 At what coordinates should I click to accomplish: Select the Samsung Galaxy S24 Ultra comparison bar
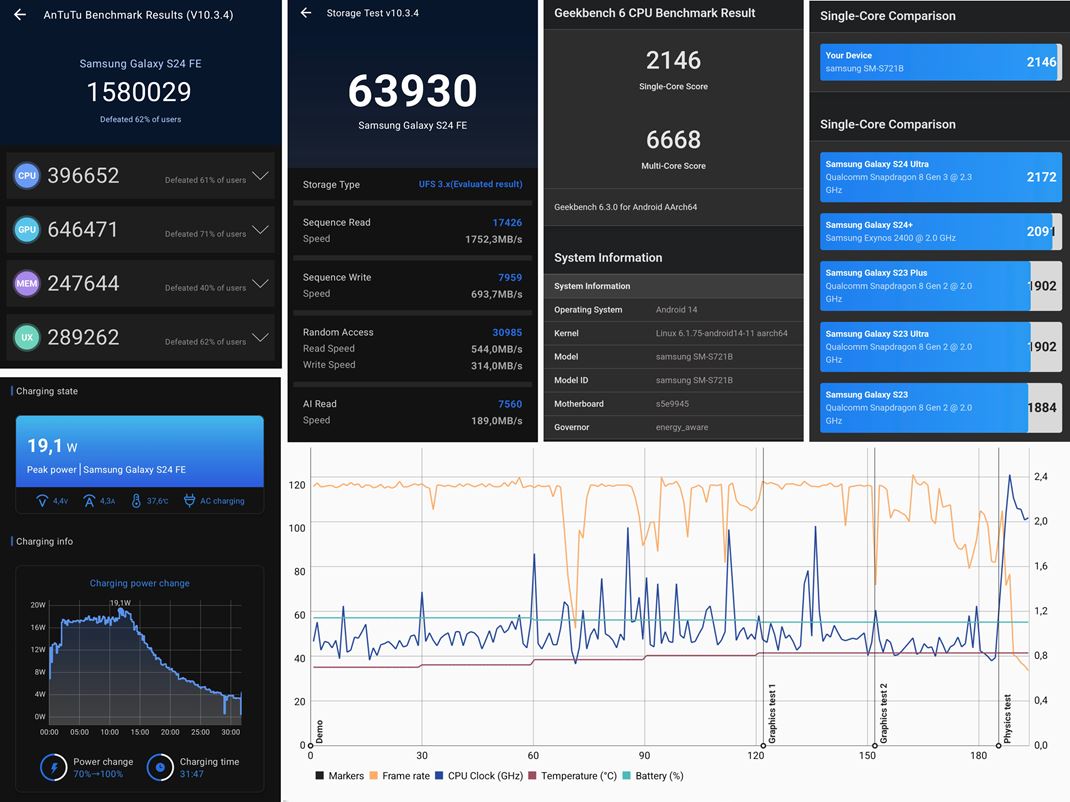pyautogui.click(x=940, y=177)
